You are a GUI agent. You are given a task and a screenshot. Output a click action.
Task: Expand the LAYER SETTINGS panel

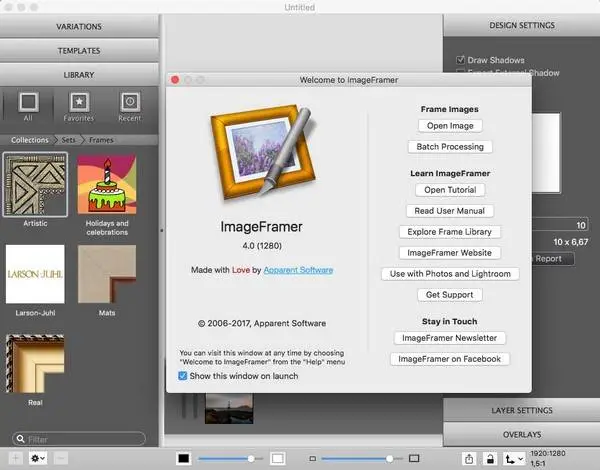[522, 410]
